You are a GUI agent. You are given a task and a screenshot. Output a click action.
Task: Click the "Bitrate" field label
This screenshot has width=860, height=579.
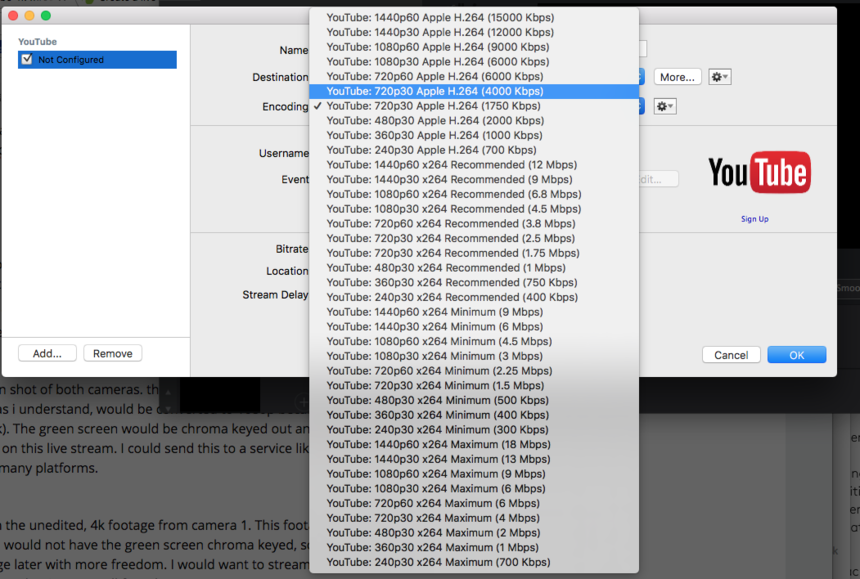[x=292, y=249]
